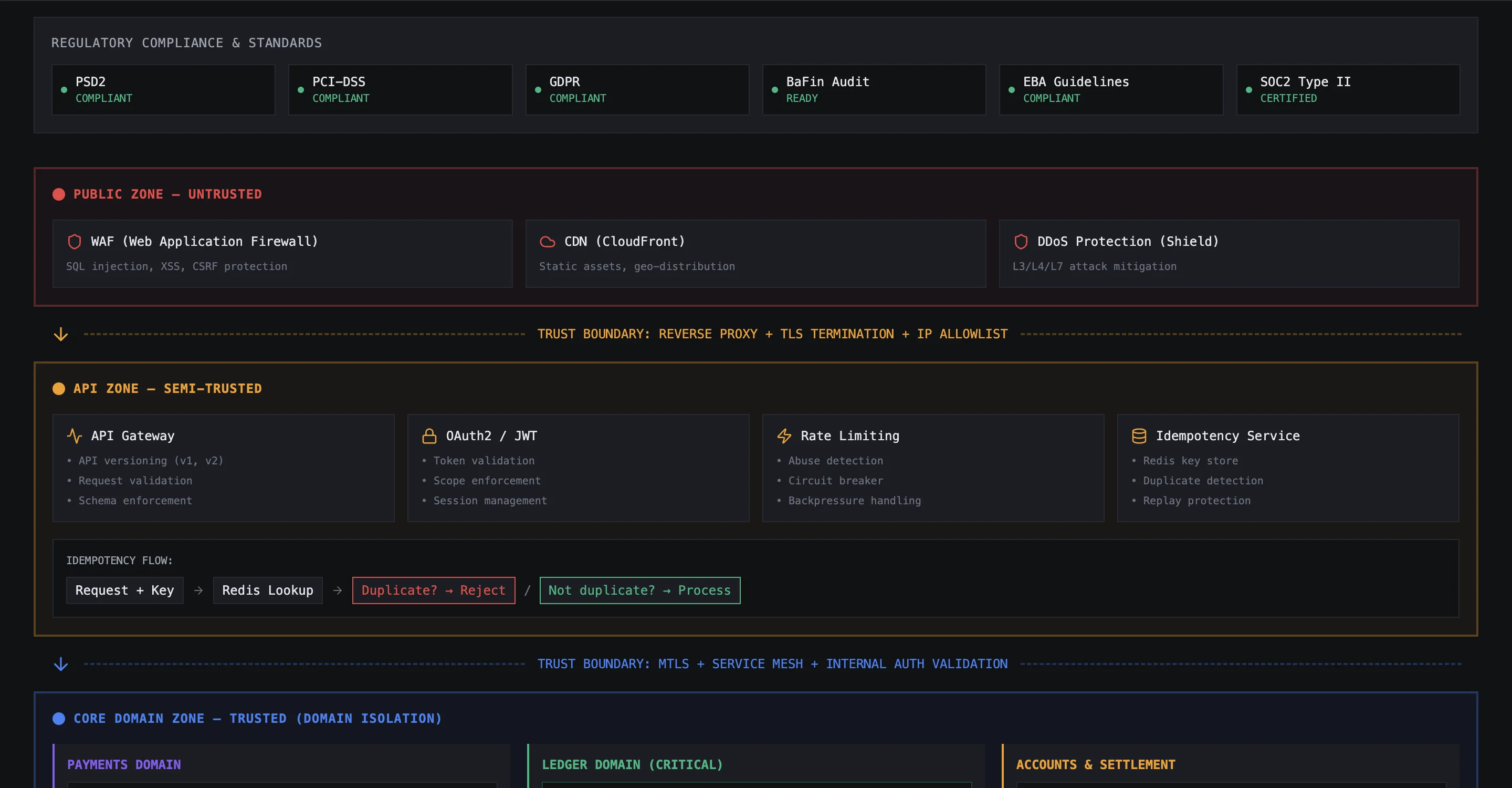Viewport: 1512px width, 788px height.
Task: Expand the Payments Domain section
Action: [124, 764]
